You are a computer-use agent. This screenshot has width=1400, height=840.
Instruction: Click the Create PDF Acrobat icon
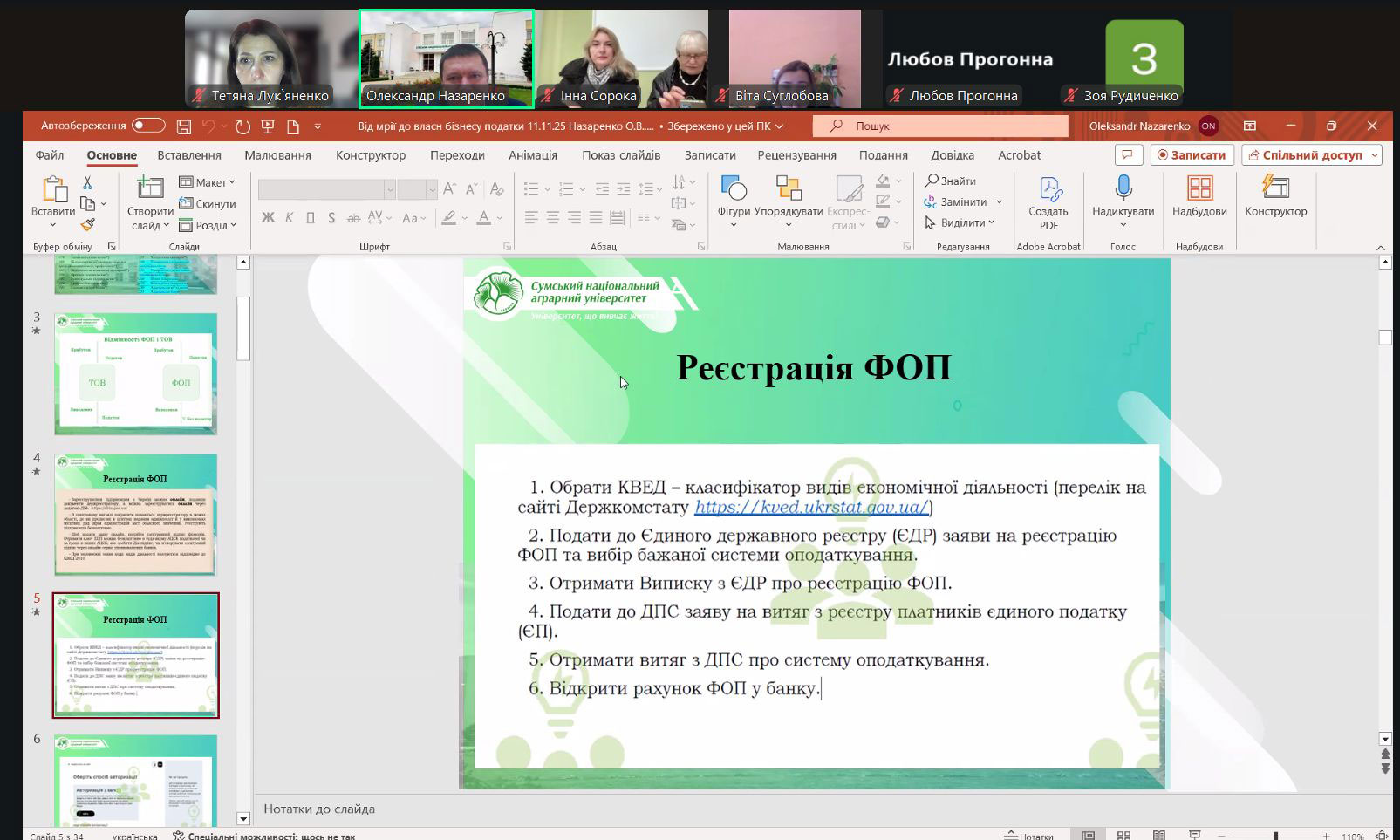point(1048,202)
